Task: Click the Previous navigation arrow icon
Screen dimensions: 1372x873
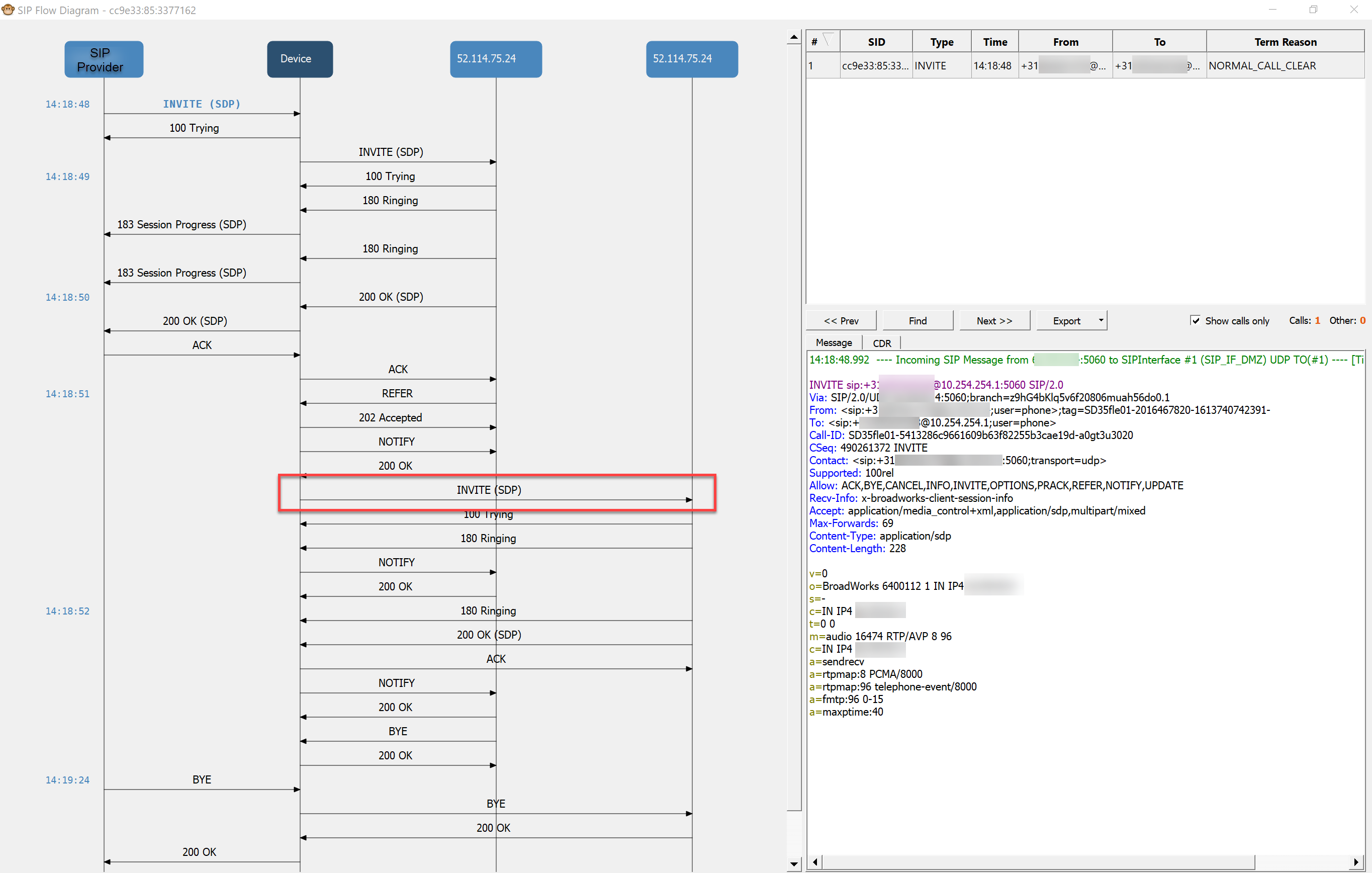Action: 843,320
